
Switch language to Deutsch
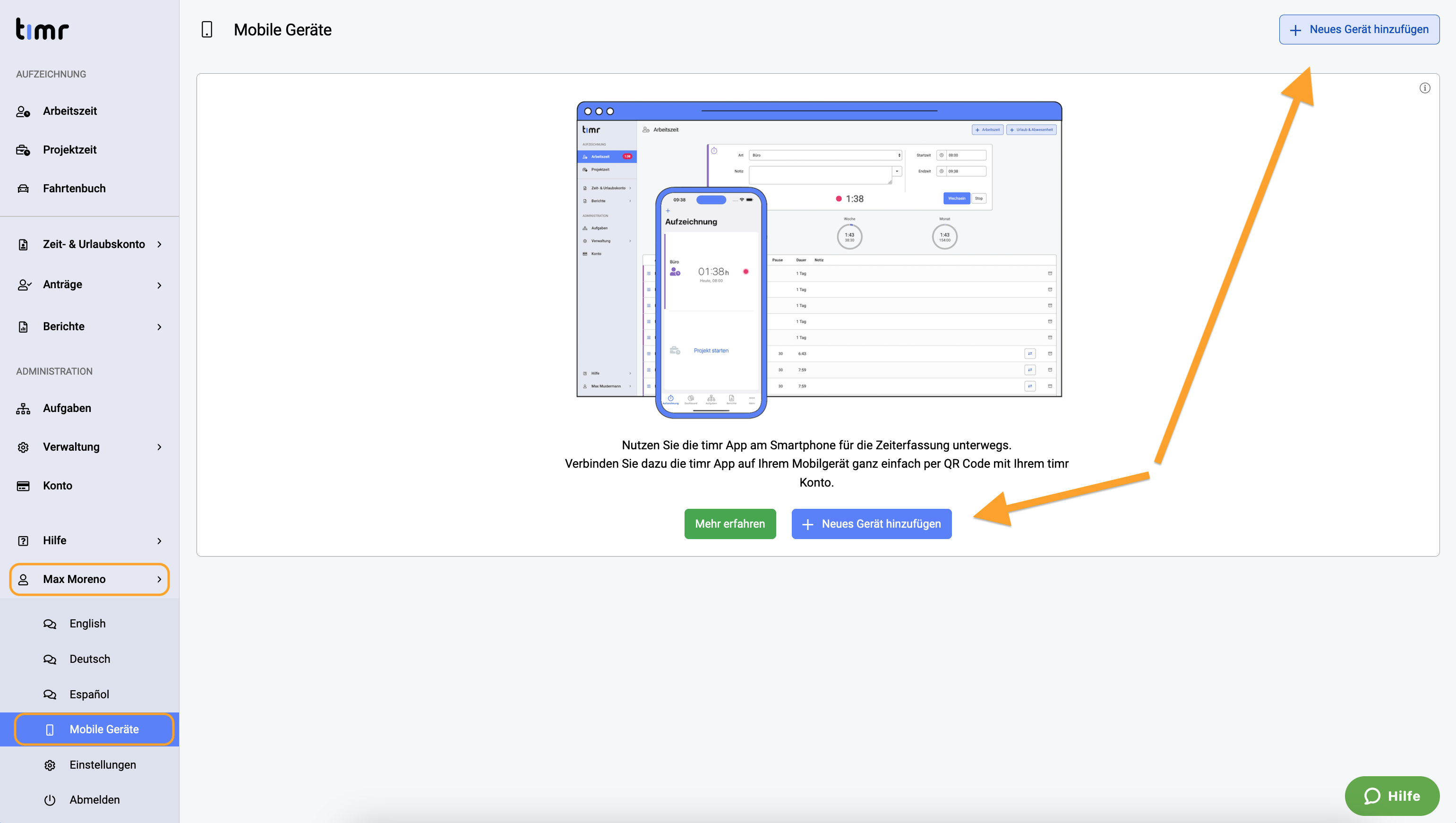pyautogui.click(x=89, y=659)
